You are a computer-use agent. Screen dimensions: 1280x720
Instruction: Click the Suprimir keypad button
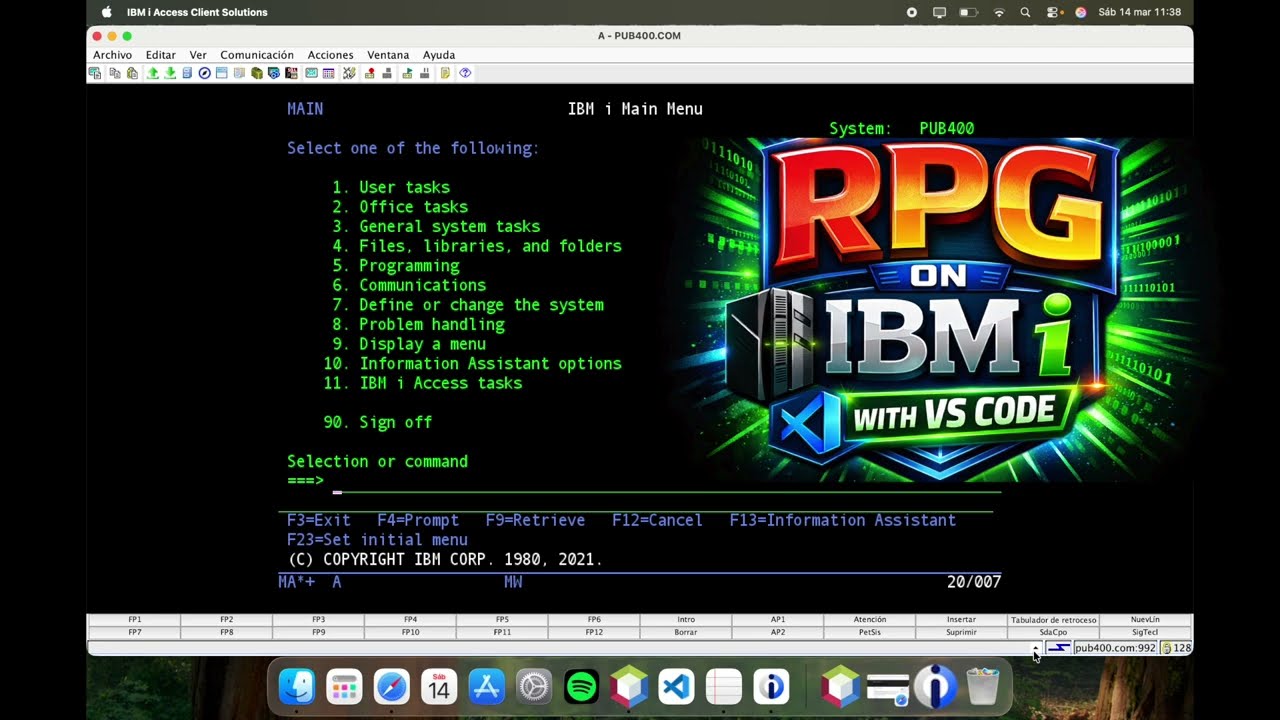pos(961,633)
